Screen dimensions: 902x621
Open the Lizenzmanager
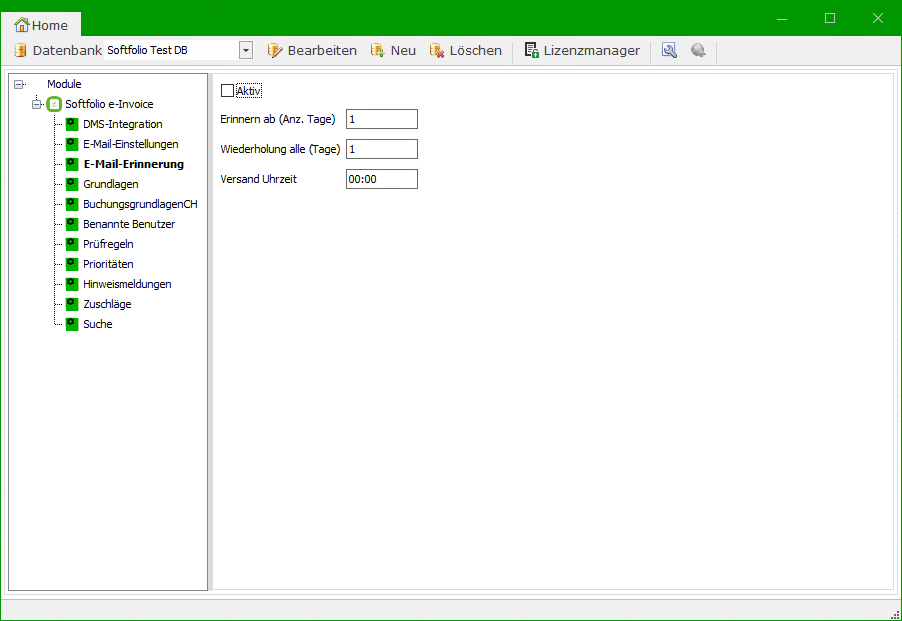click(x=582, y=50)
